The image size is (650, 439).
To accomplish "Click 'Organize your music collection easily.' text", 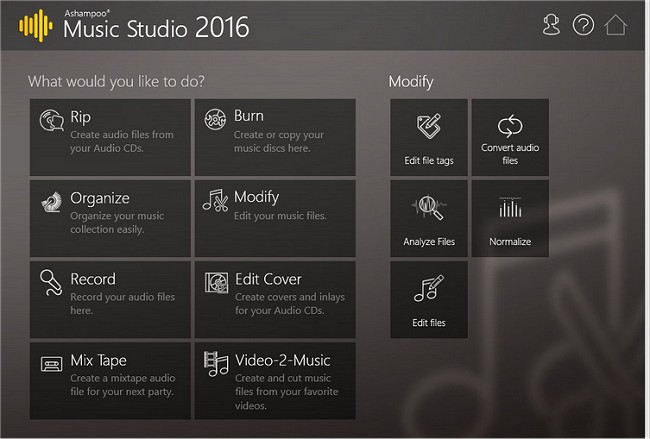I will point(117,223).
